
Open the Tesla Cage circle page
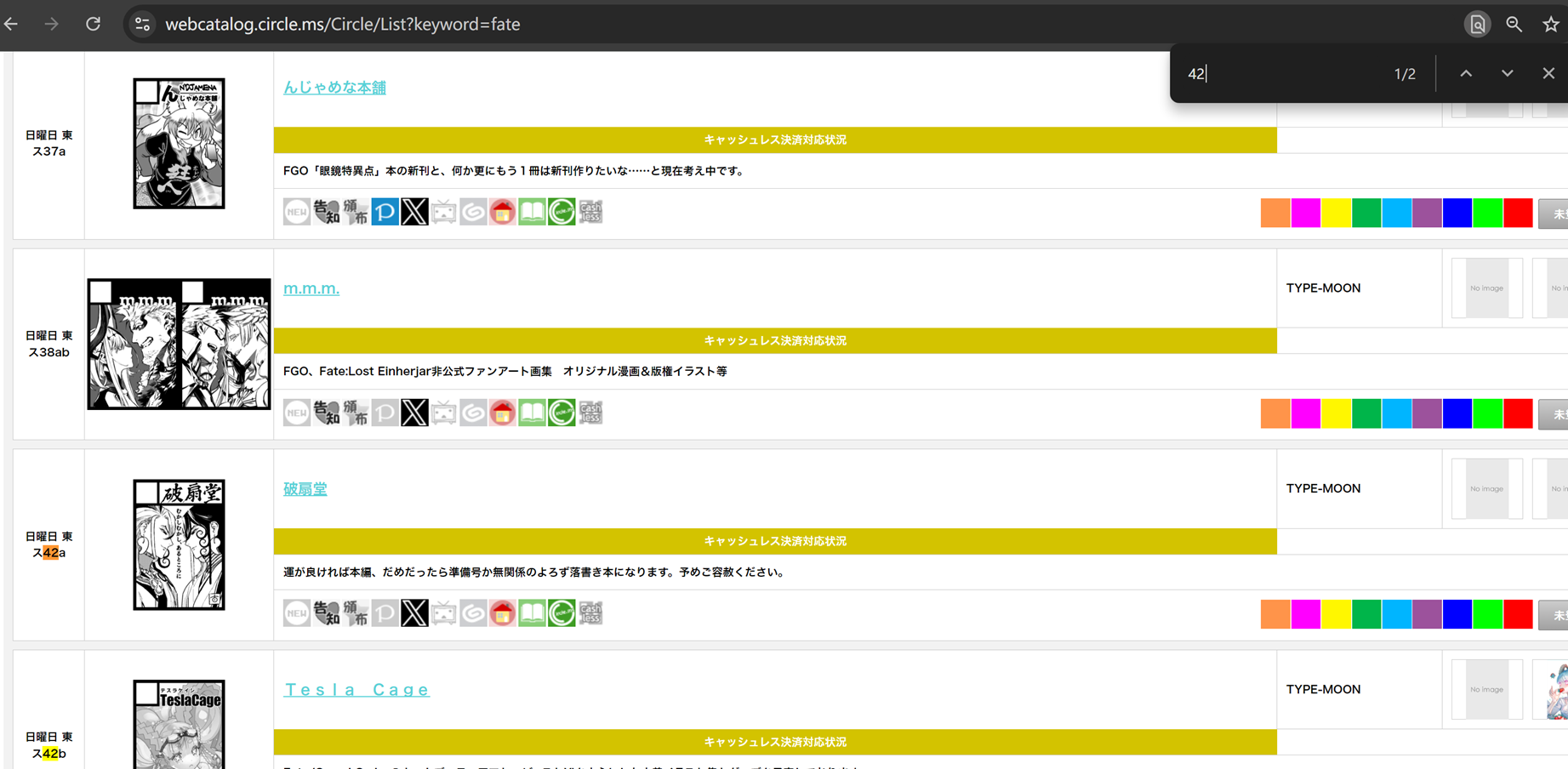click(x=356, y=690)
